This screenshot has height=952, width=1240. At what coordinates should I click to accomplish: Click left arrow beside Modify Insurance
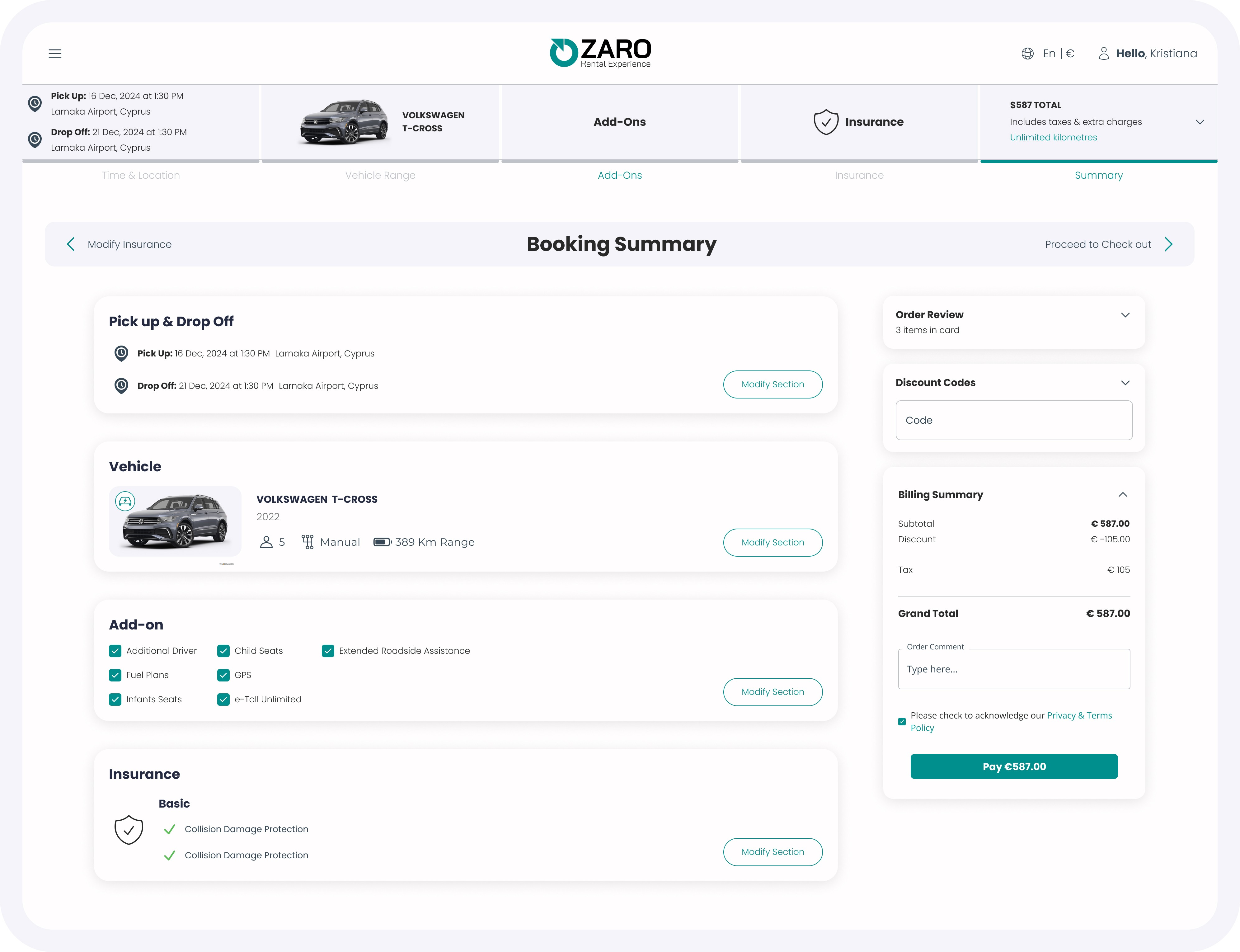tap(71, 244)
